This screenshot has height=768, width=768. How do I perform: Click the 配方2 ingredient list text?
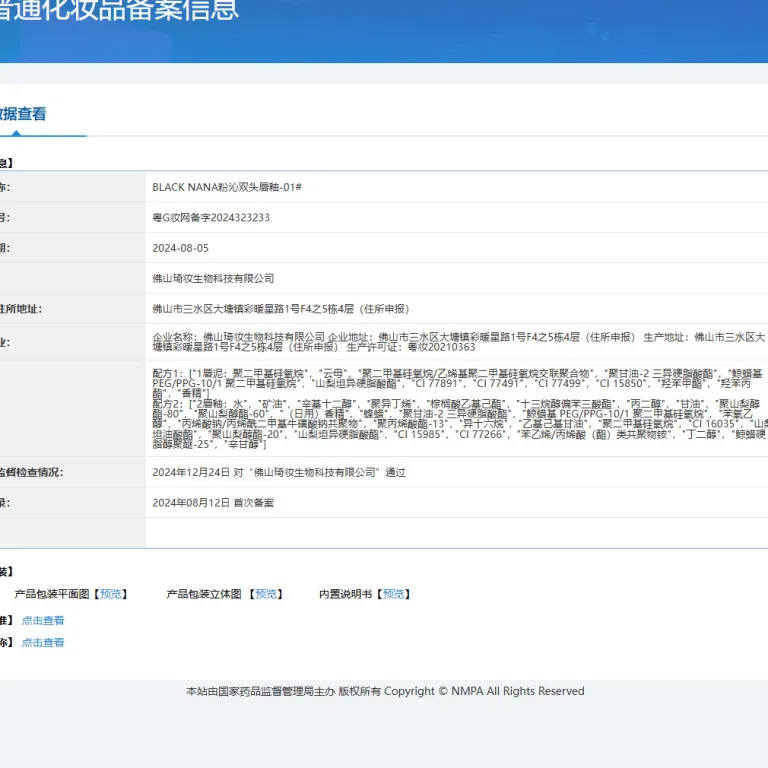click(460, 424)
